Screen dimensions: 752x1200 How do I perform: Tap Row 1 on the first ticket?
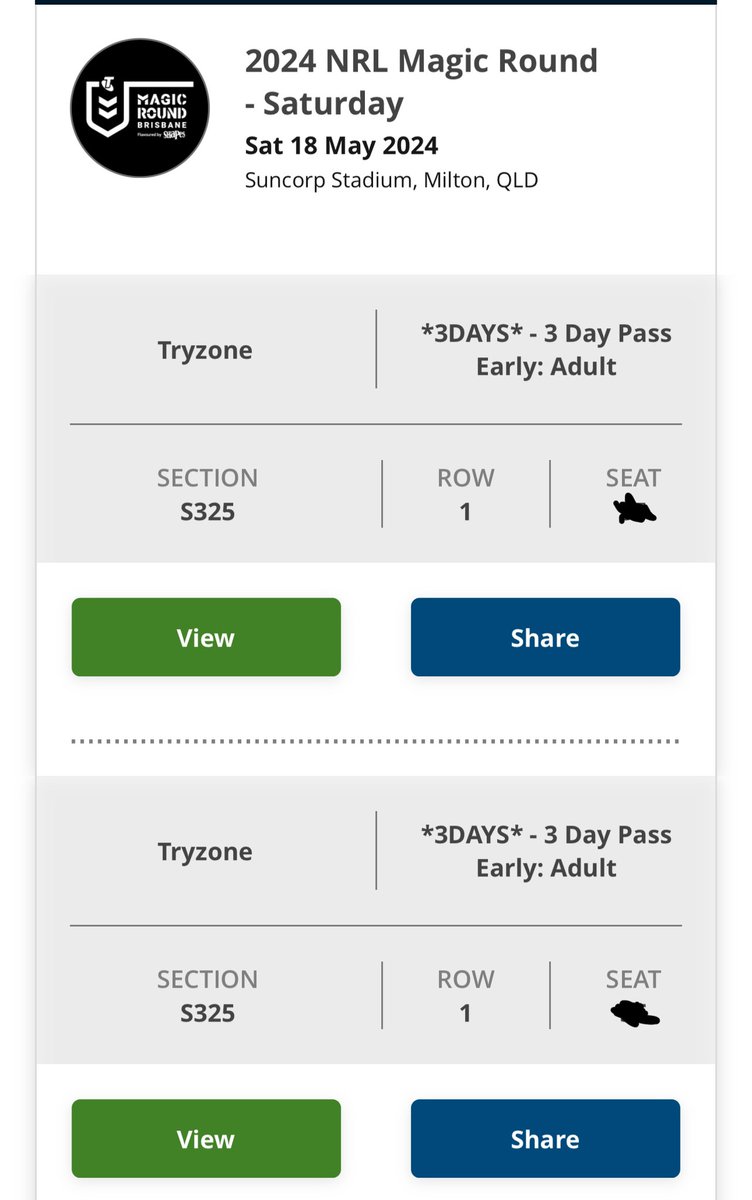(x=465, y=494)
